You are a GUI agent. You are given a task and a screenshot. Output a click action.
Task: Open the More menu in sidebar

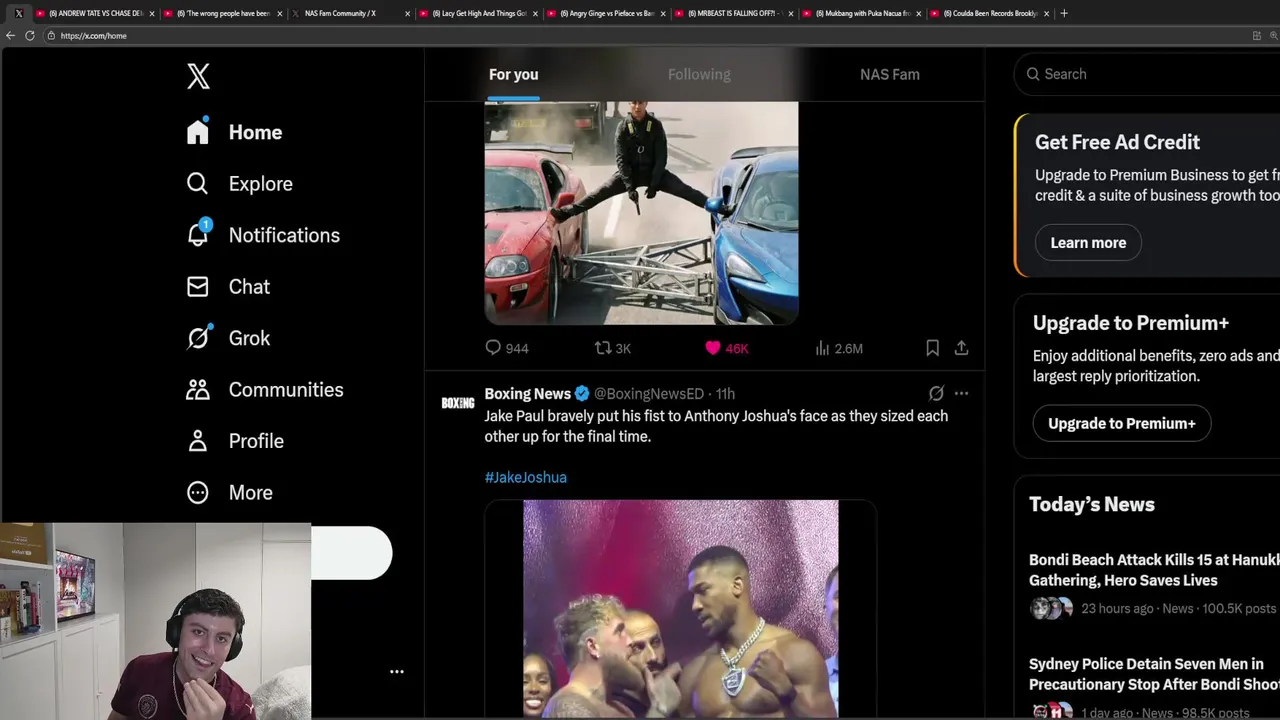pos(229,493)
